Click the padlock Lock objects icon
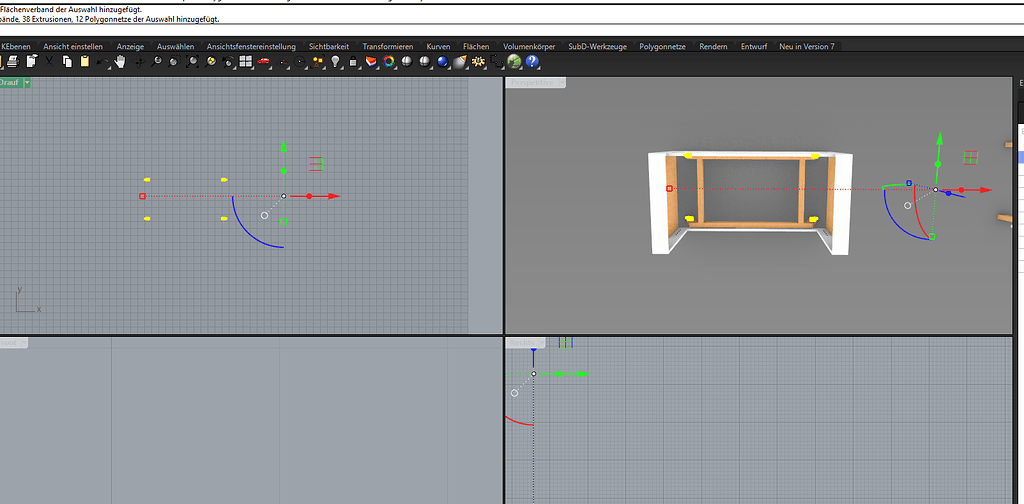This screenshot has height=504, width=1024. coord(353,62)
